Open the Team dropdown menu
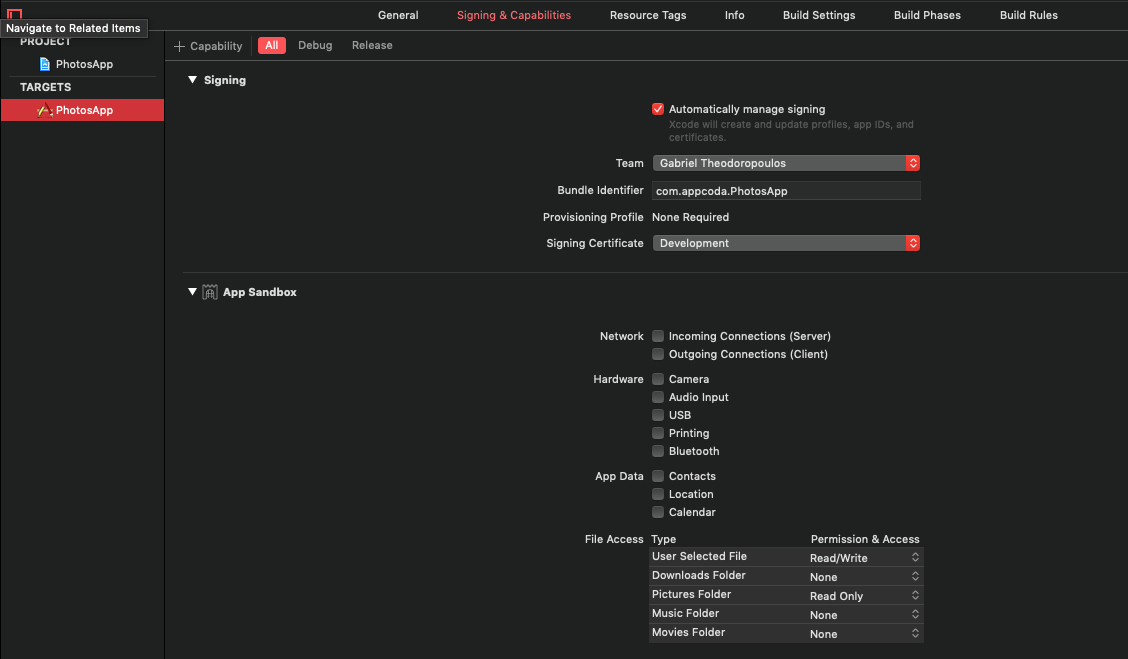 785,163
